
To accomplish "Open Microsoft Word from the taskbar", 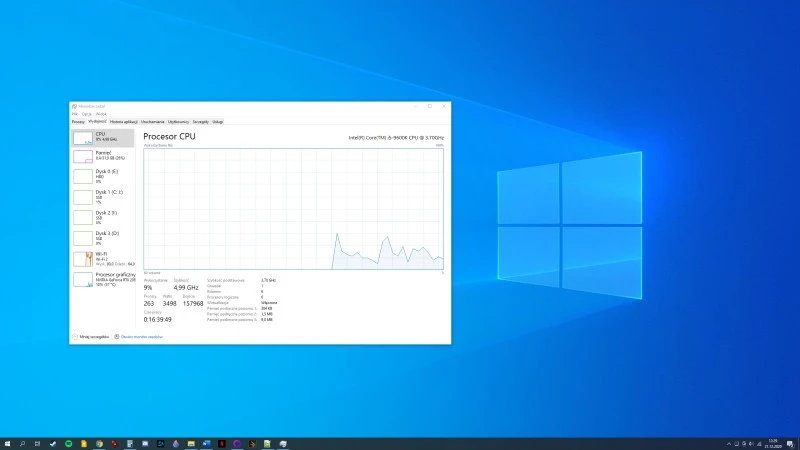I will pyautogui.click(x=206, y=444).
